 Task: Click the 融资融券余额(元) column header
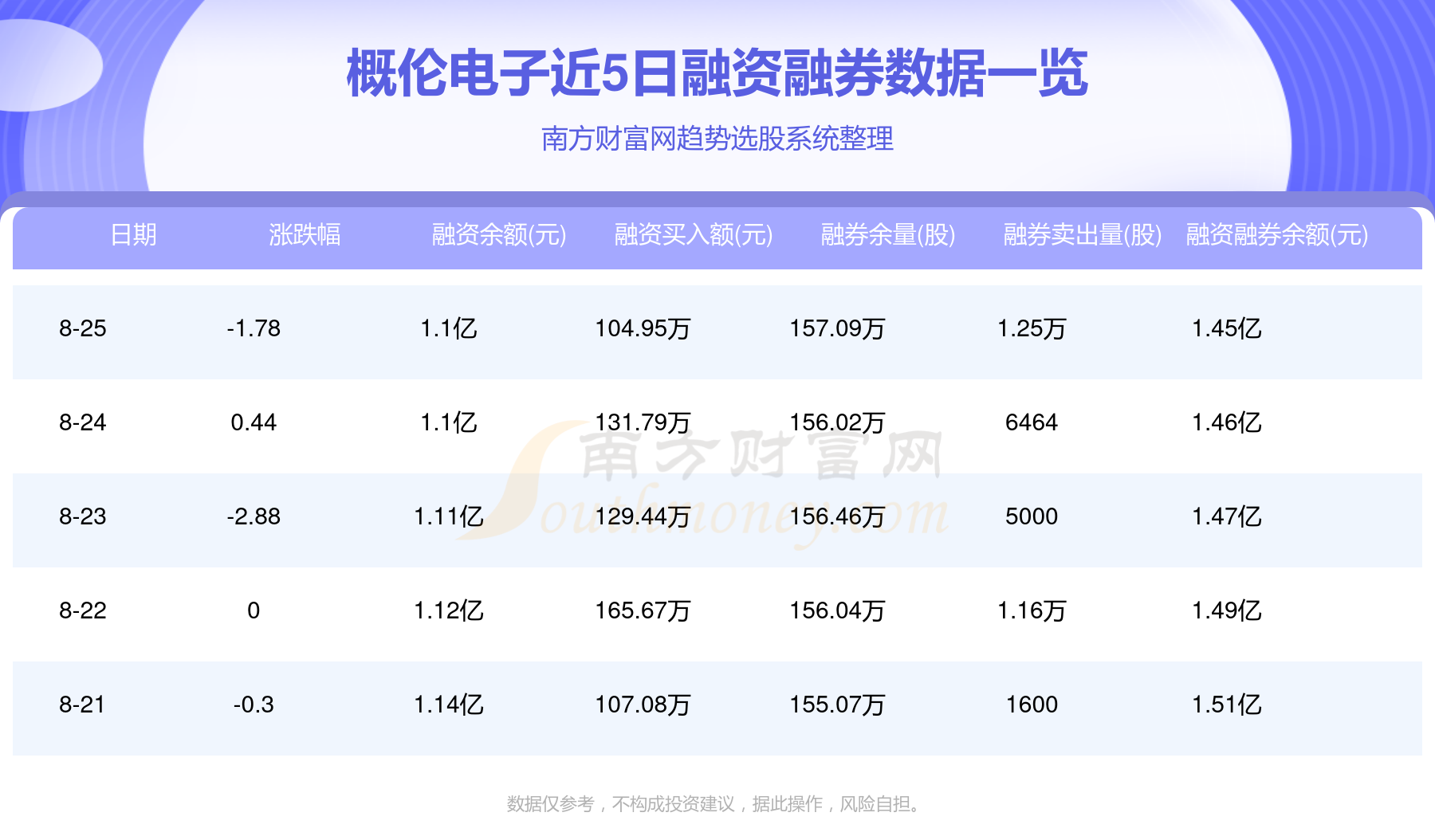coord(1277,235)
